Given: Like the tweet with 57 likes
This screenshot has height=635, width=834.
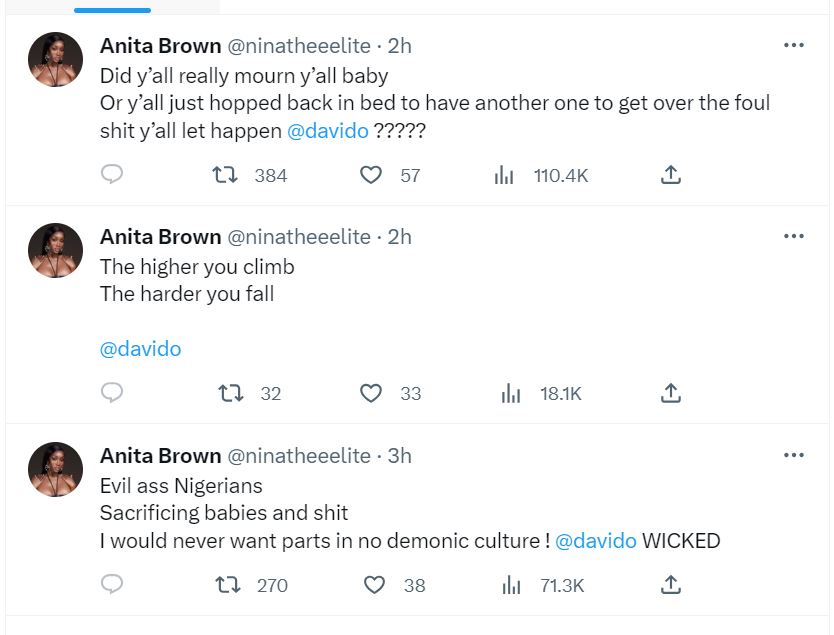Looking at the screenshot, I should point(371,175).
